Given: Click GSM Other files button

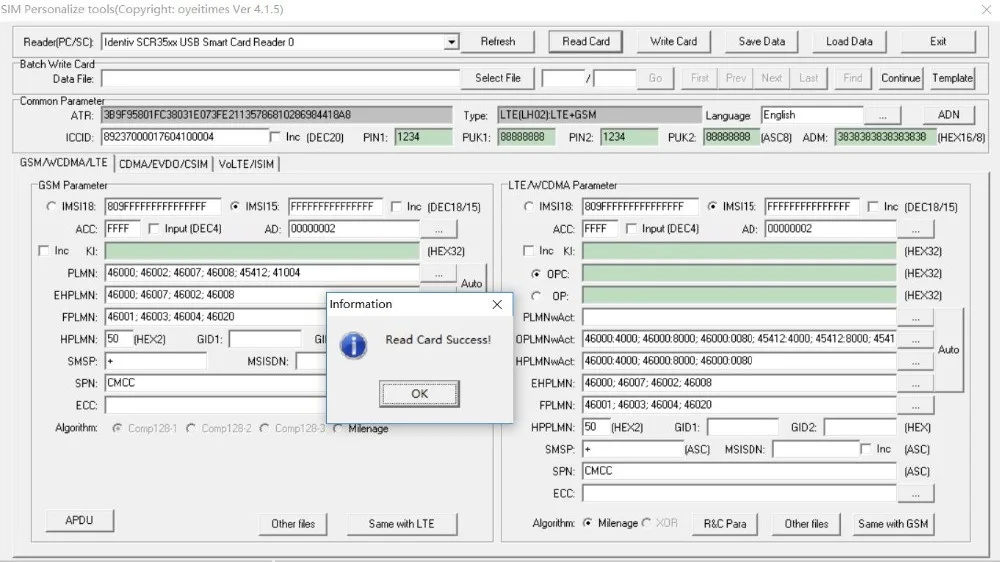Looking at the screenshot, I should pyautogui.click(x=293, y=524).
